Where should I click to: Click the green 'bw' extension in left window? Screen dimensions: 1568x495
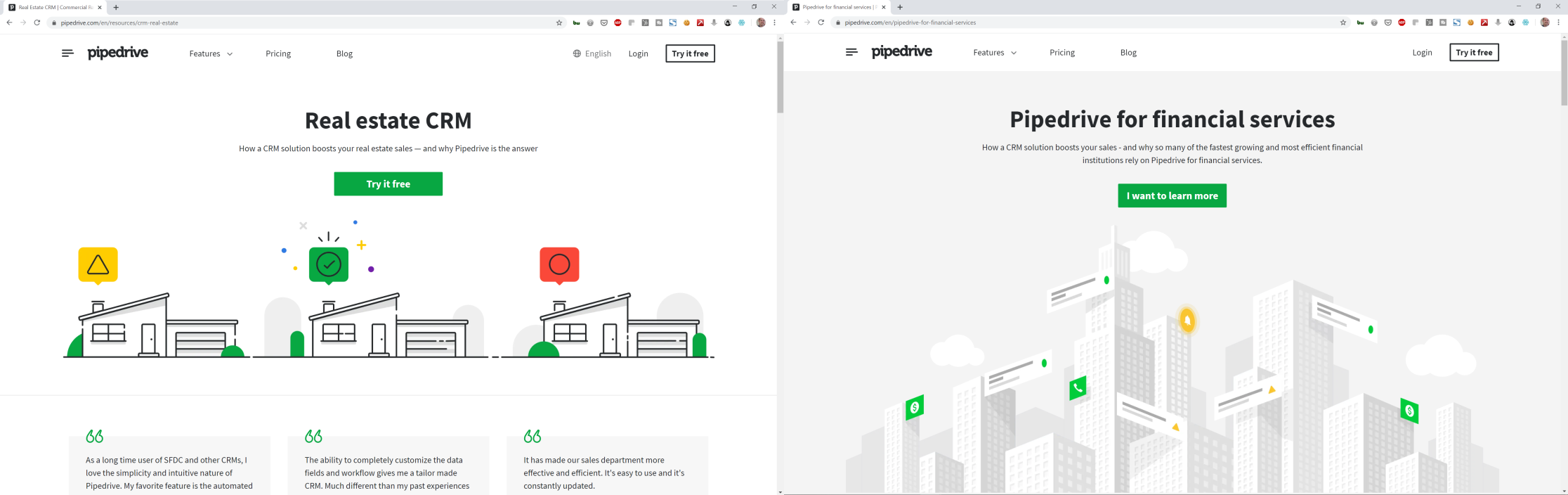pyautogui.click(x=577, y=22)
